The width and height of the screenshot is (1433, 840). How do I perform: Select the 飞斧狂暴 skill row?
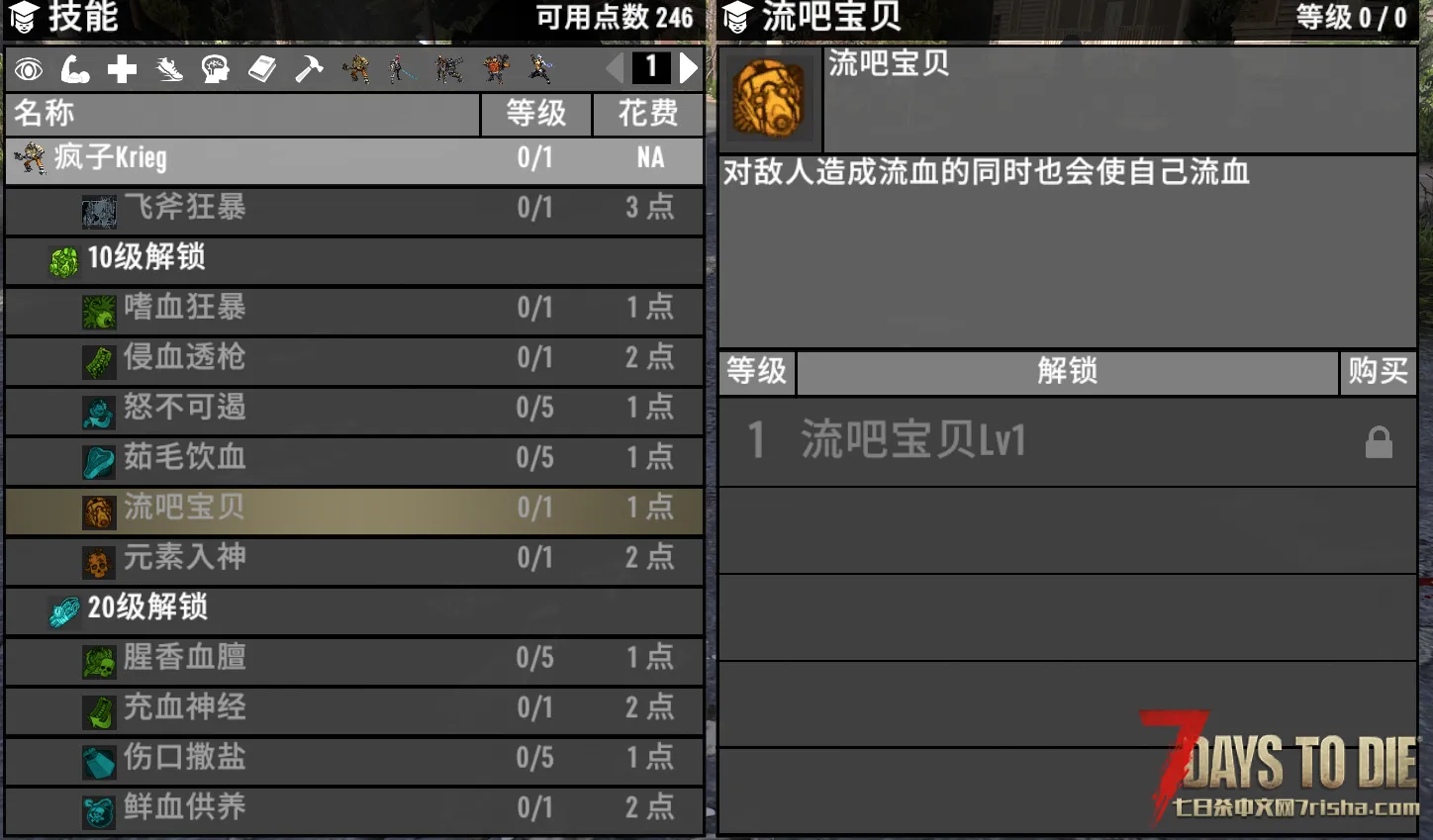(354, 210)
